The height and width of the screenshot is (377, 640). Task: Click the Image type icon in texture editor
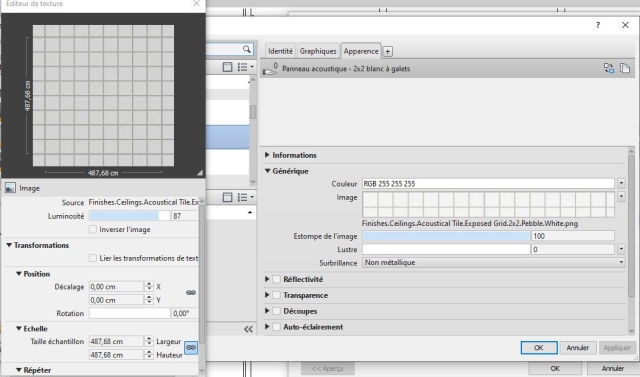click(10, 188)
